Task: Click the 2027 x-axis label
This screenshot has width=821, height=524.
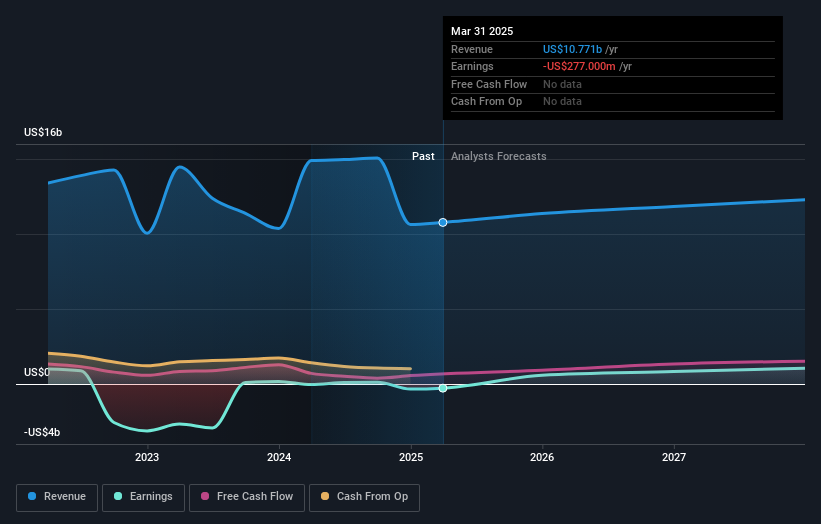Action: pyautogui.click(x=674, y=458)
